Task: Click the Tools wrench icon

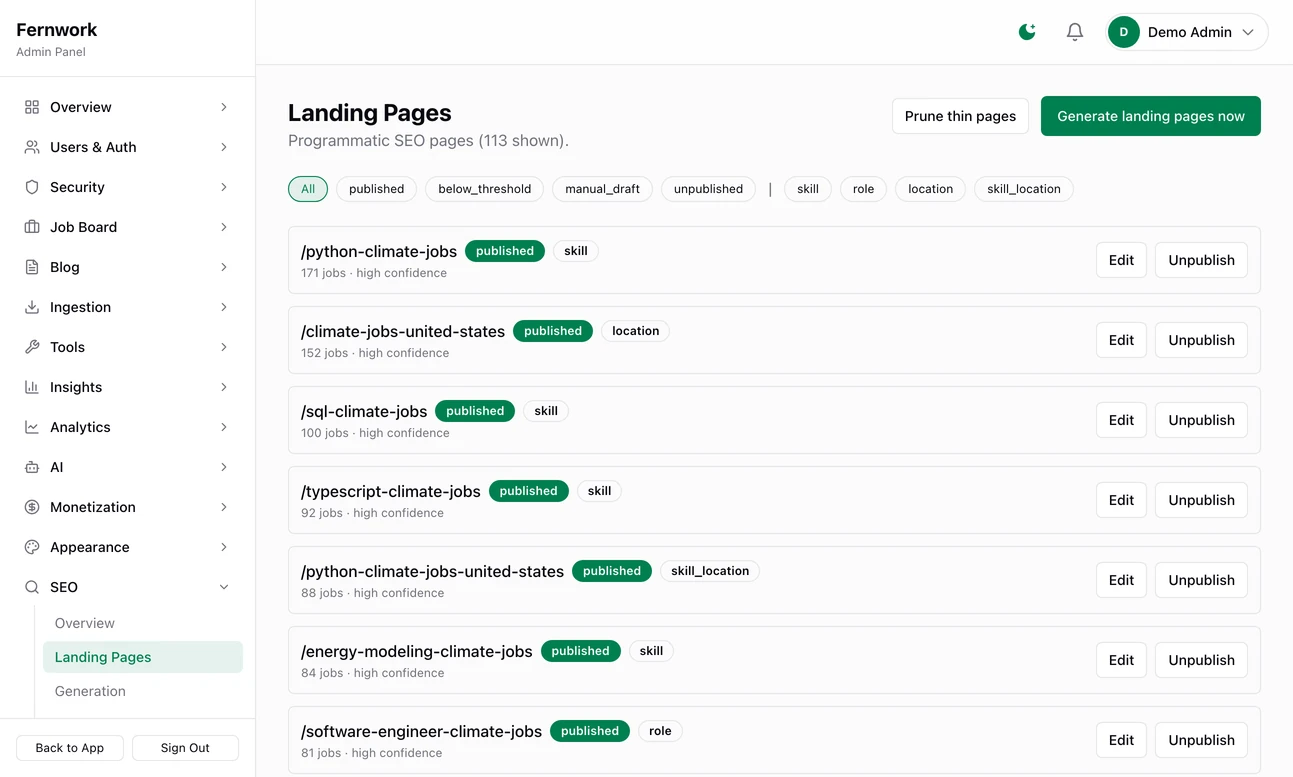Action: [32, 347]
